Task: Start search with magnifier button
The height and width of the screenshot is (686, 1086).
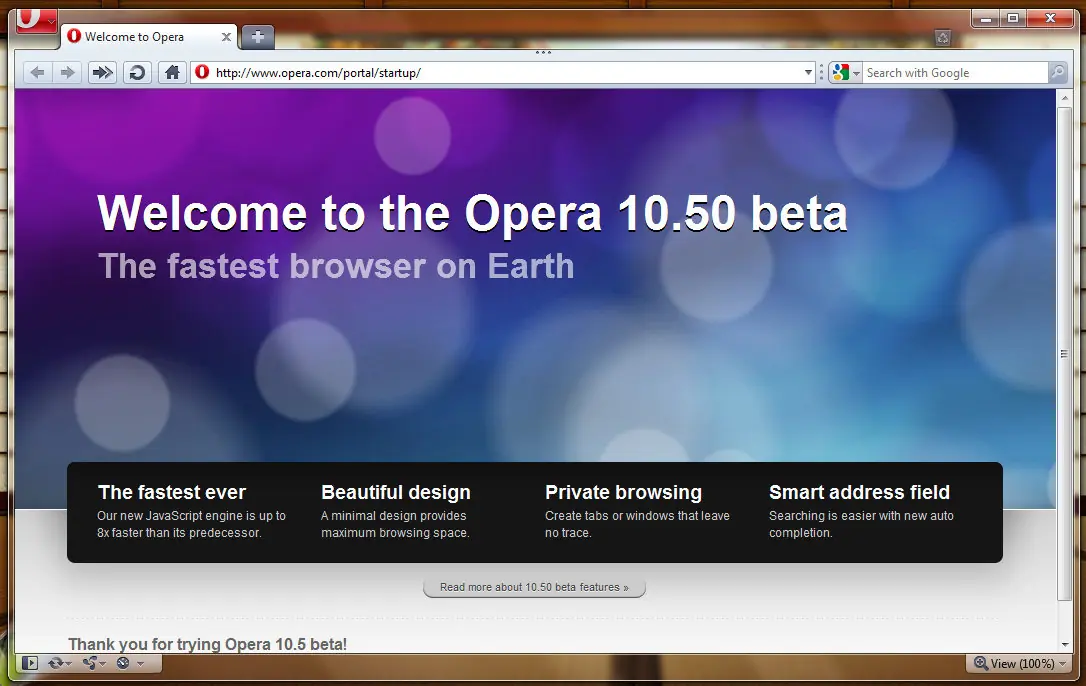Action: pos(1058,72)
